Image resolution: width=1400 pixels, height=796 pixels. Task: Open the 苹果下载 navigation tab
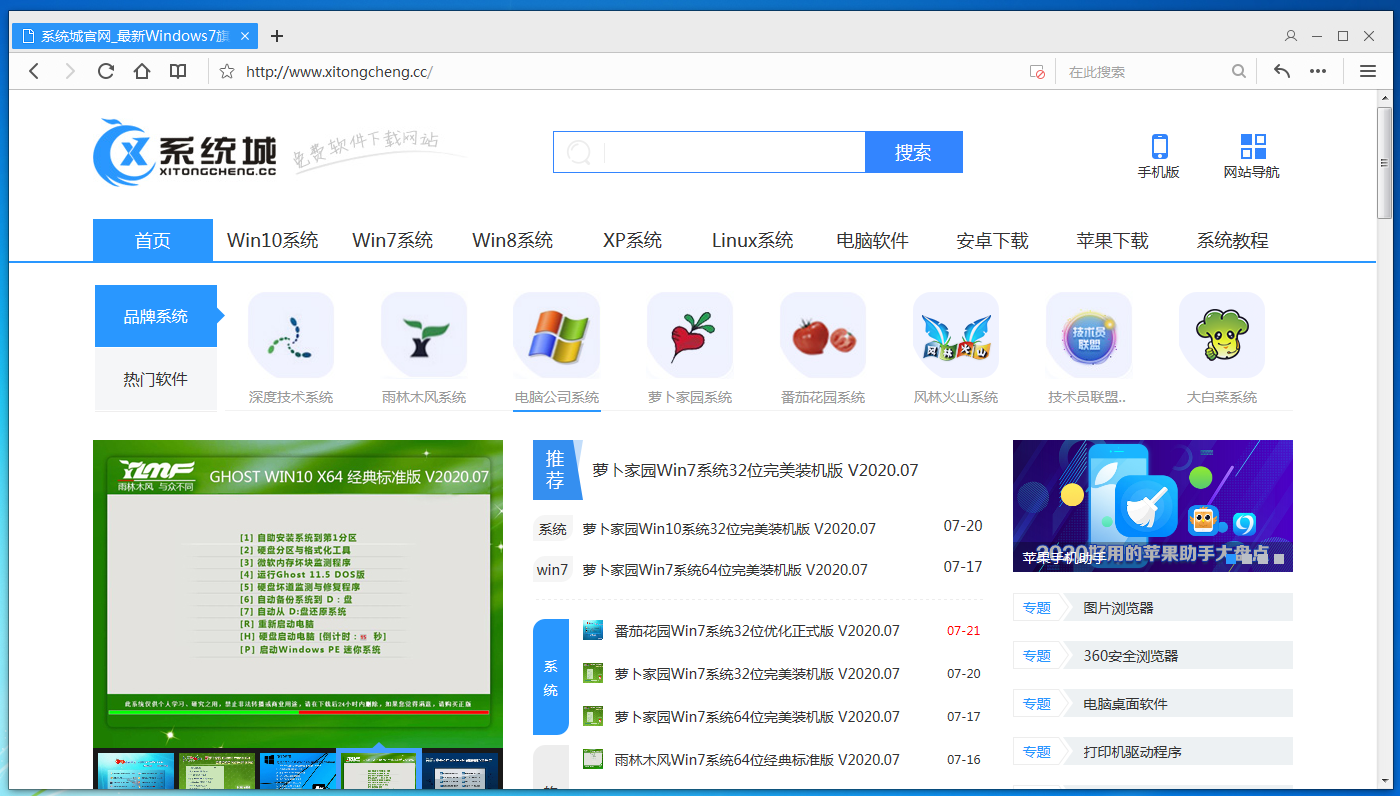point(1113,240)
